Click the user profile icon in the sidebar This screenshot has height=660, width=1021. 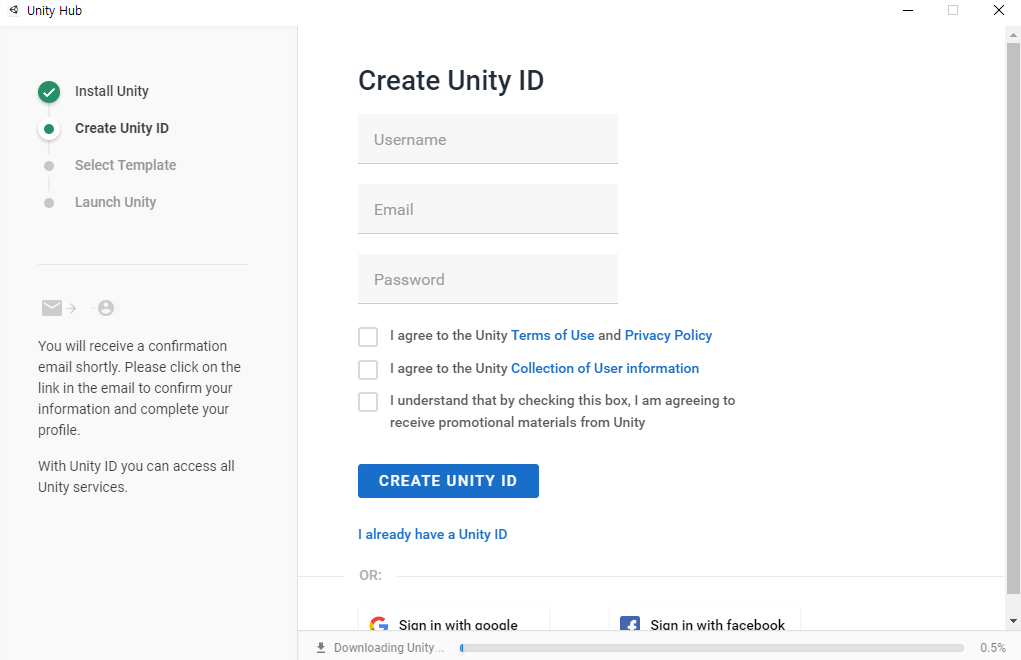pyautogui.click(x=106, y=308)
